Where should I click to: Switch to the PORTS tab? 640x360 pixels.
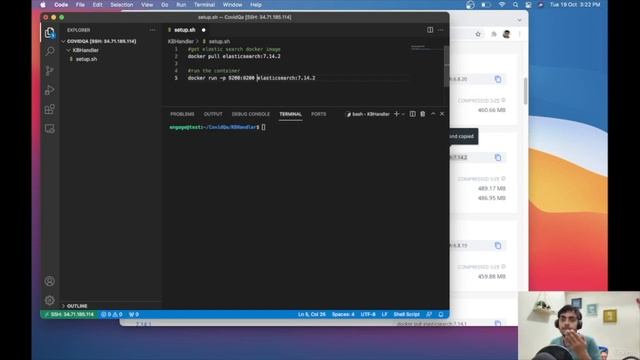[x=318, y=114]
